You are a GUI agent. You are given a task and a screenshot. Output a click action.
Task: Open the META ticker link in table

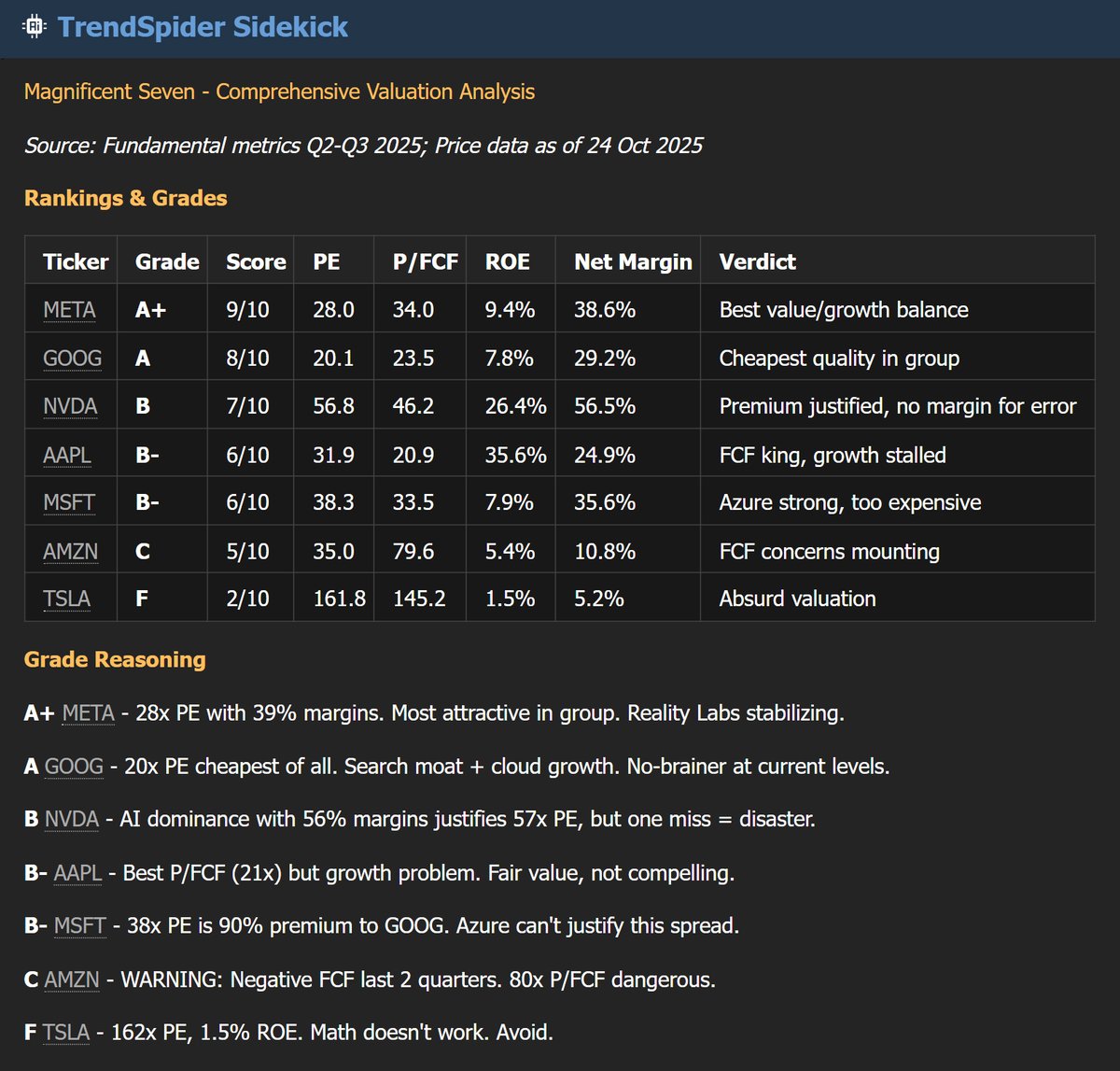coord(69,310)
